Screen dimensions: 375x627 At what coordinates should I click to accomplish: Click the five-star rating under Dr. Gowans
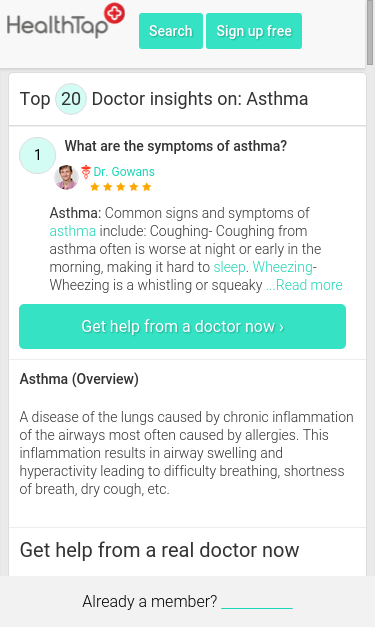(121, 187)
